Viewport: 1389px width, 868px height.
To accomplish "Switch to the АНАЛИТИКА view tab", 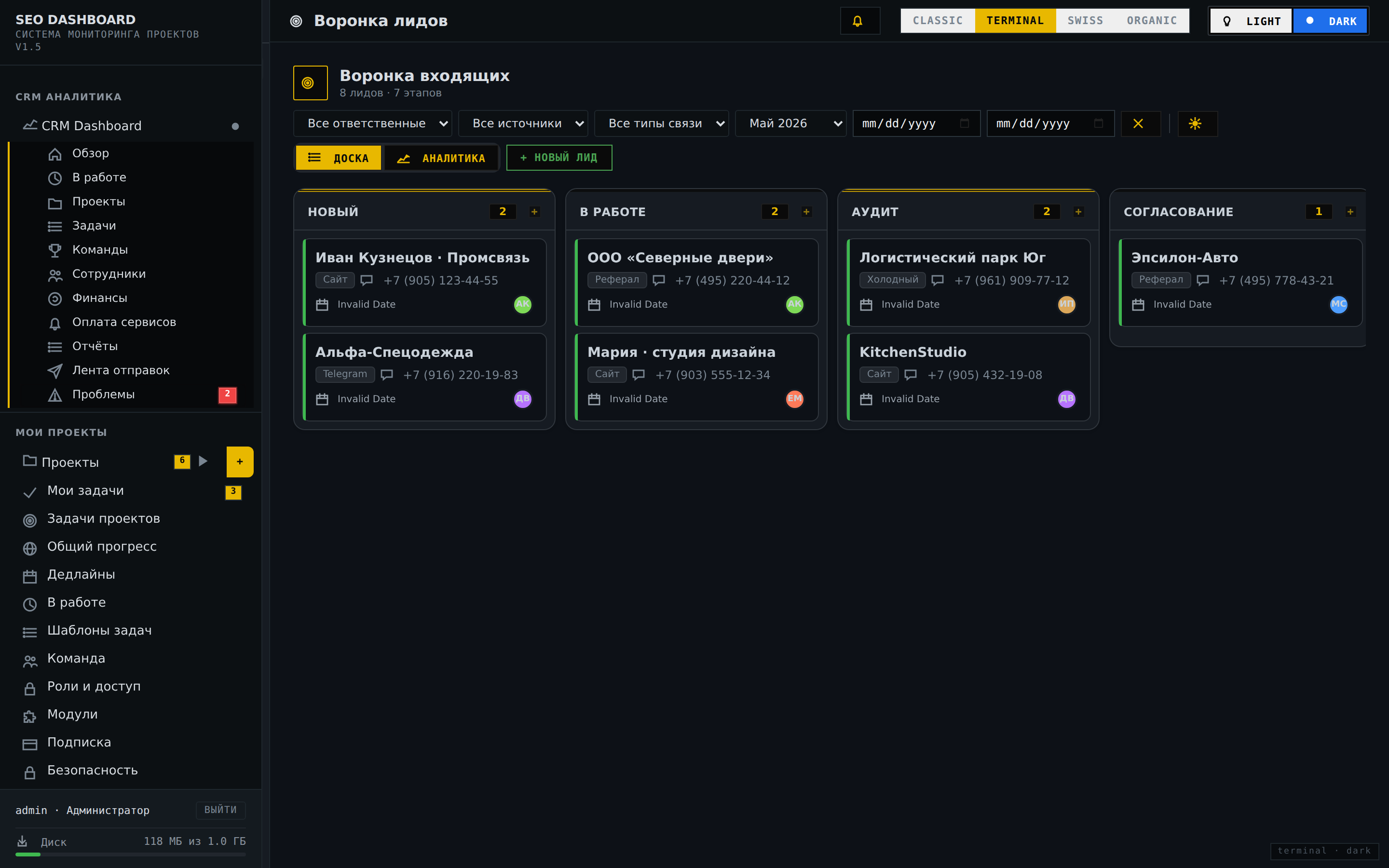I will click(441, 158).
